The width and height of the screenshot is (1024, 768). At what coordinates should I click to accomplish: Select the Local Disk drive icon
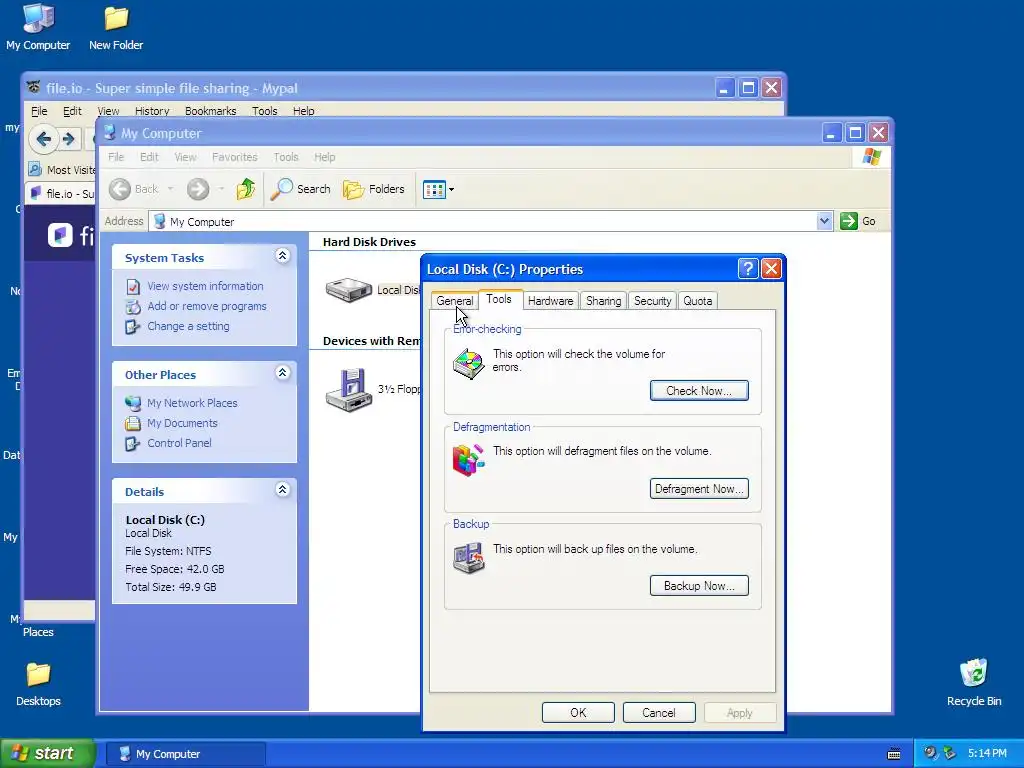(349, 289)
